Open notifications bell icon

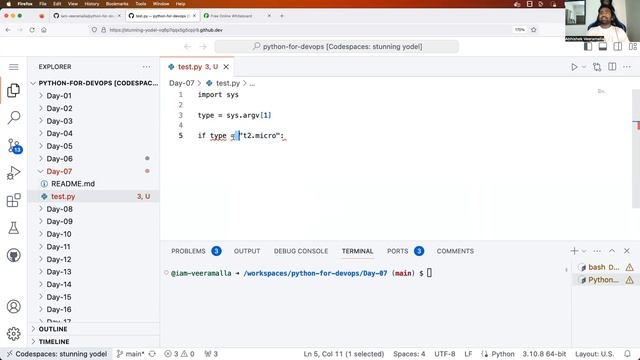click(x=627, y=354)
